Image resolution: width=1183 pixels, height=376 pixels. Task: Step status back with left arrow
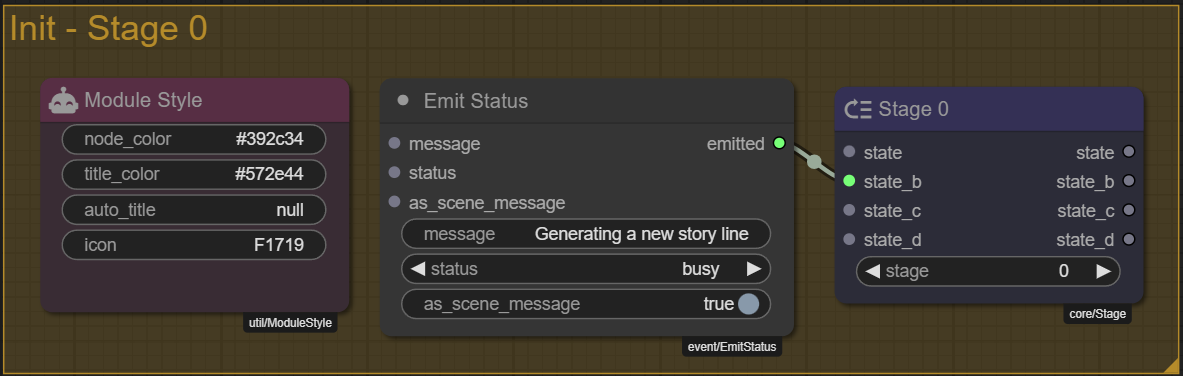418,269
